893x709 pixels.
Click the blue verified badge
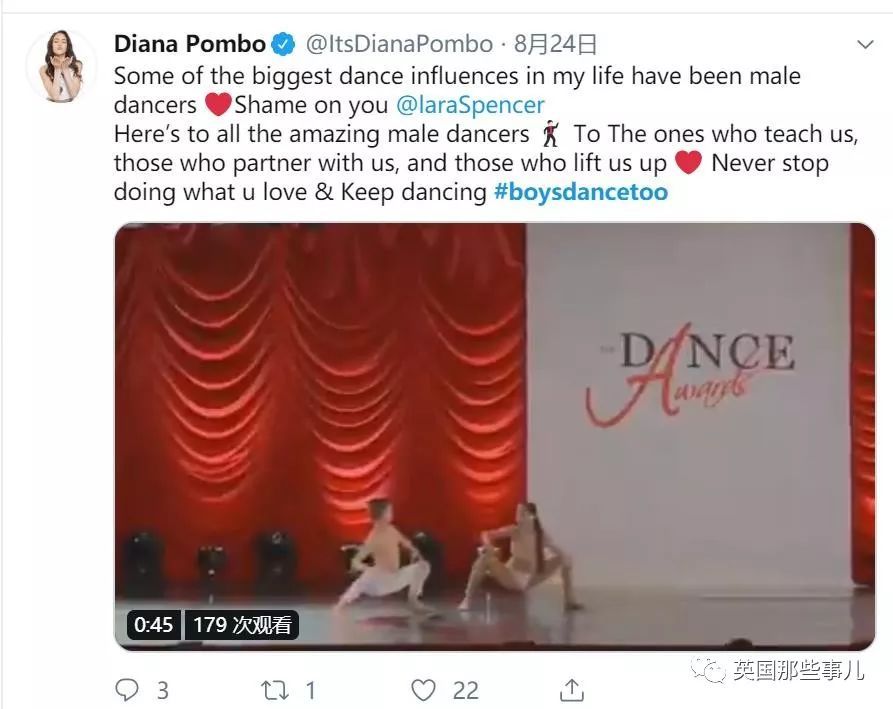tap(283, 44)
